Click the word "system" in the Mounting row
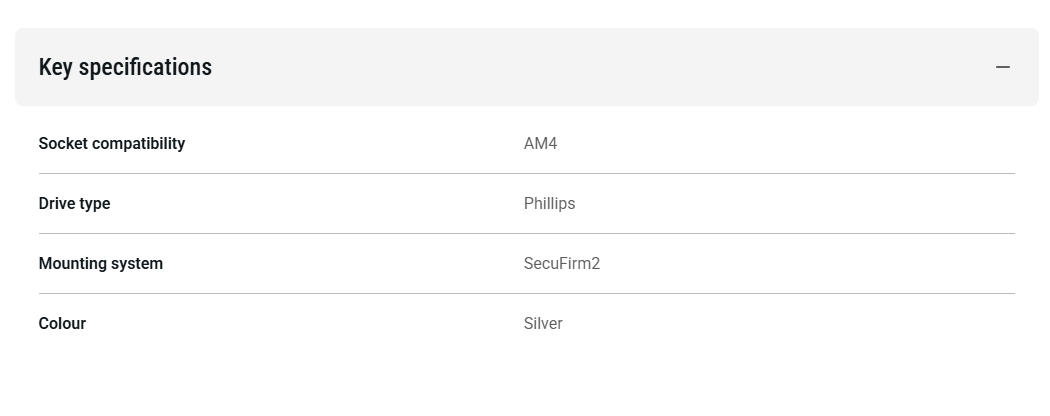 pyautogui.click(x=138, y=263)
